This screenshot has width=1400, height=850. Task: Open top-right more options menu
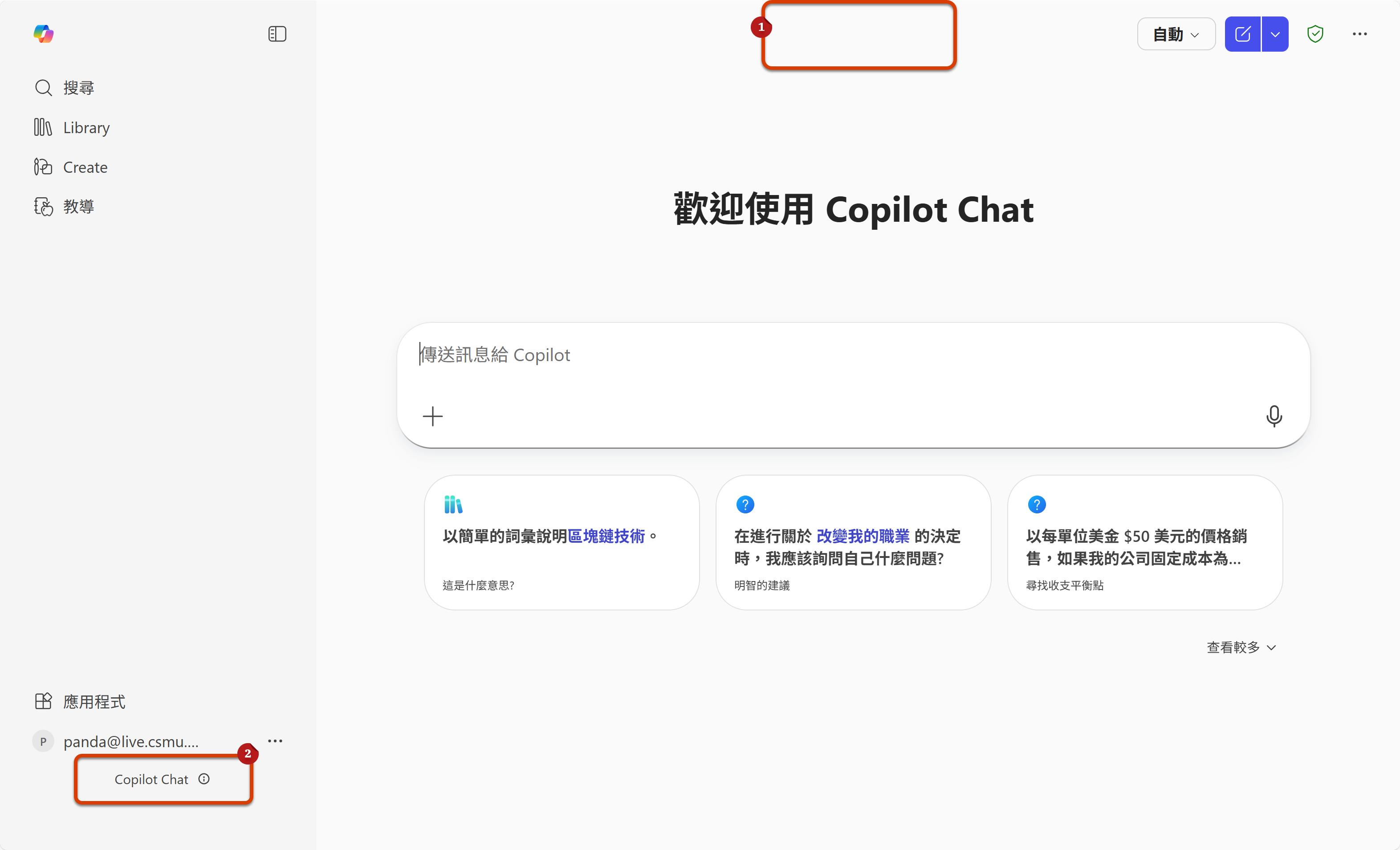pyautogui.click(x=1359, y=34)
